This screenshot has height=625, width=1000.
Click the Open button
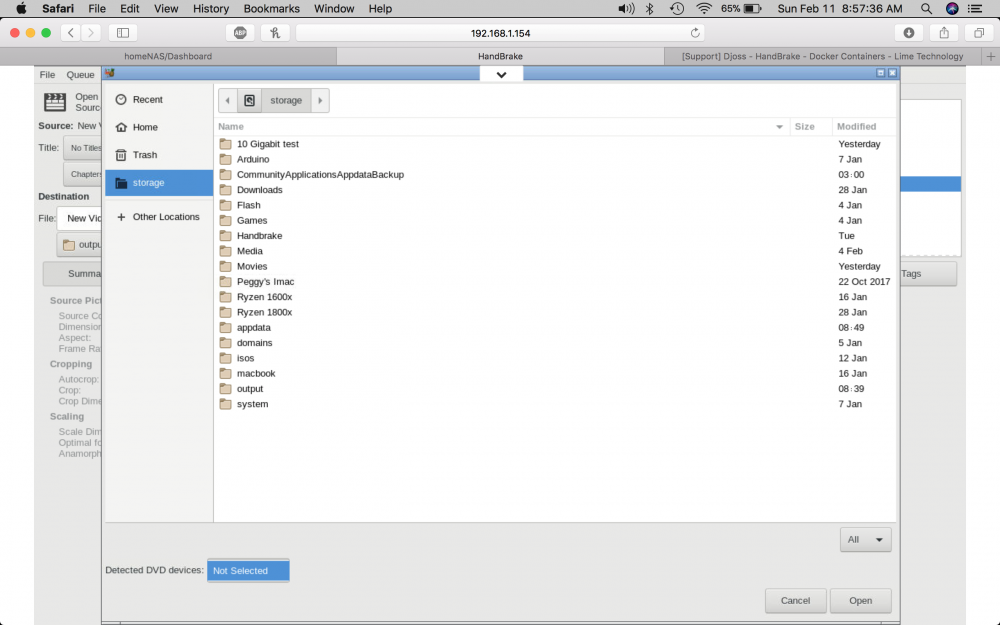[x=860, y=600]
